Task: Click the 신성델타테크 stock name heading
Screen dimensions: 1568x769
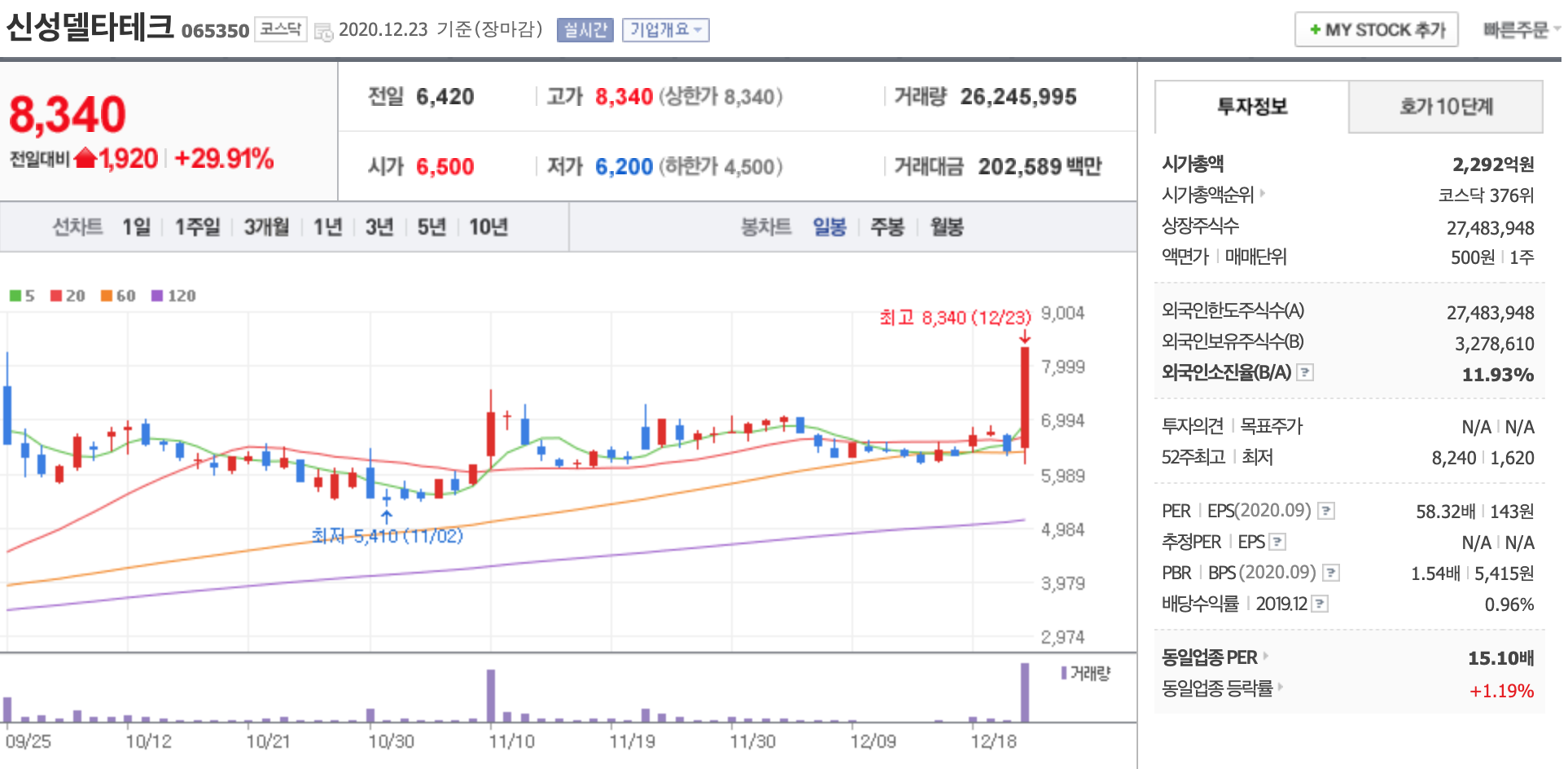Action: click(x=90, y=27)
